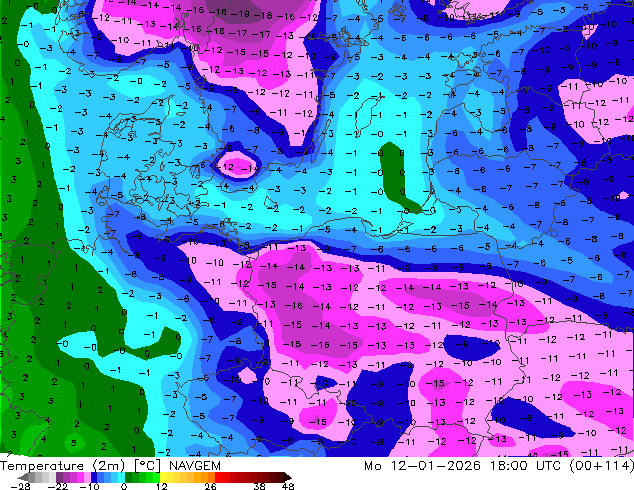Click the yellow swatch in the colorbar

163,477
